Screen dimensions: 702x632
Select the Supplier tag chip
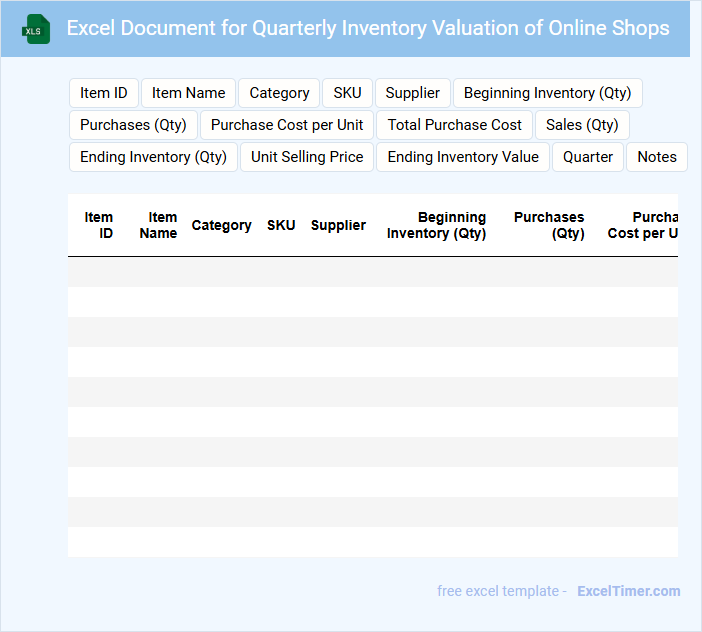tap(412, 93)
